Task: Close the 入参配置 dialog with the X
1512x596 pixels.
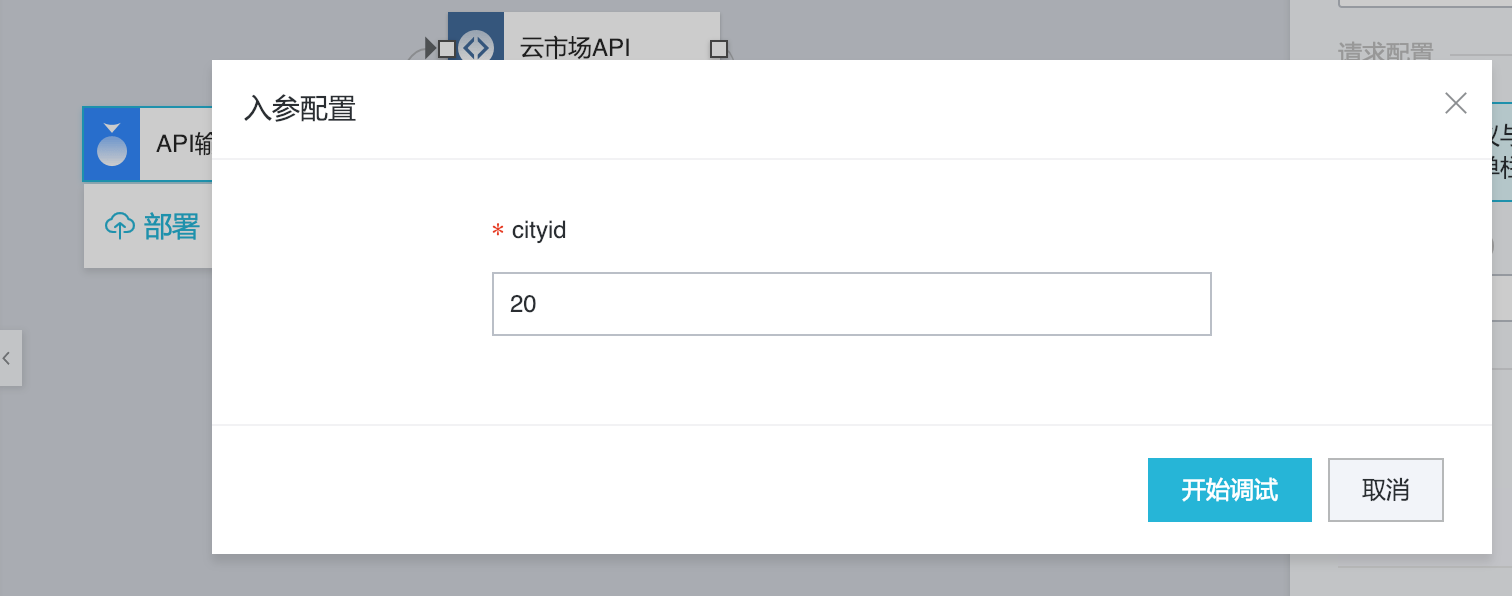Action: (1455, 103)
